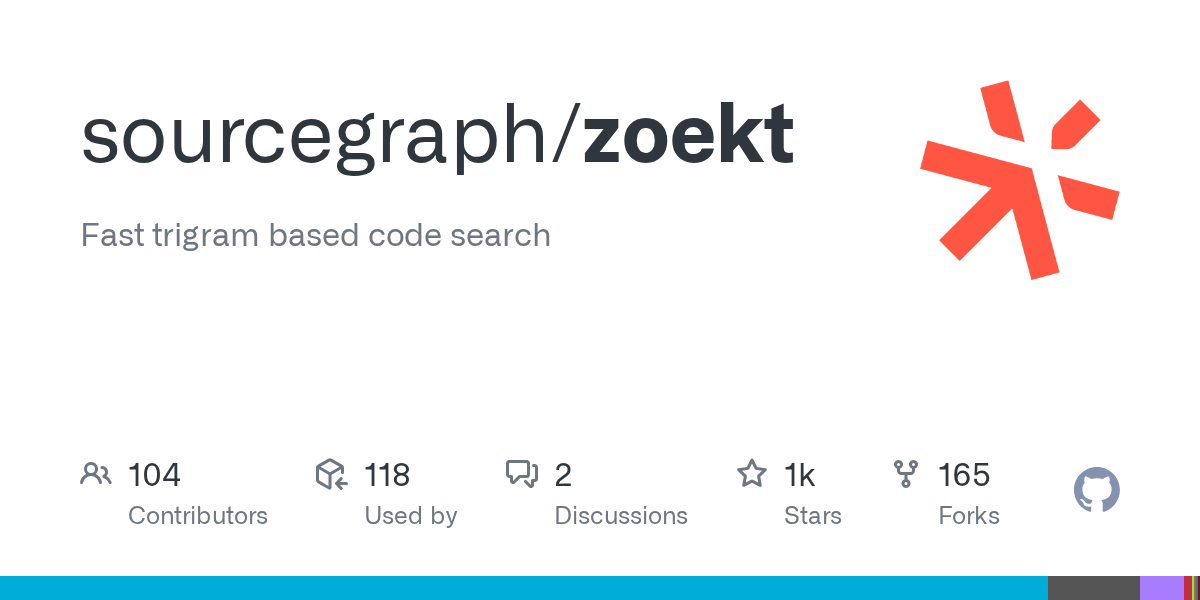Click the 165 forks count
This screenshot has height=600, width=1200.
pos(964,475)
